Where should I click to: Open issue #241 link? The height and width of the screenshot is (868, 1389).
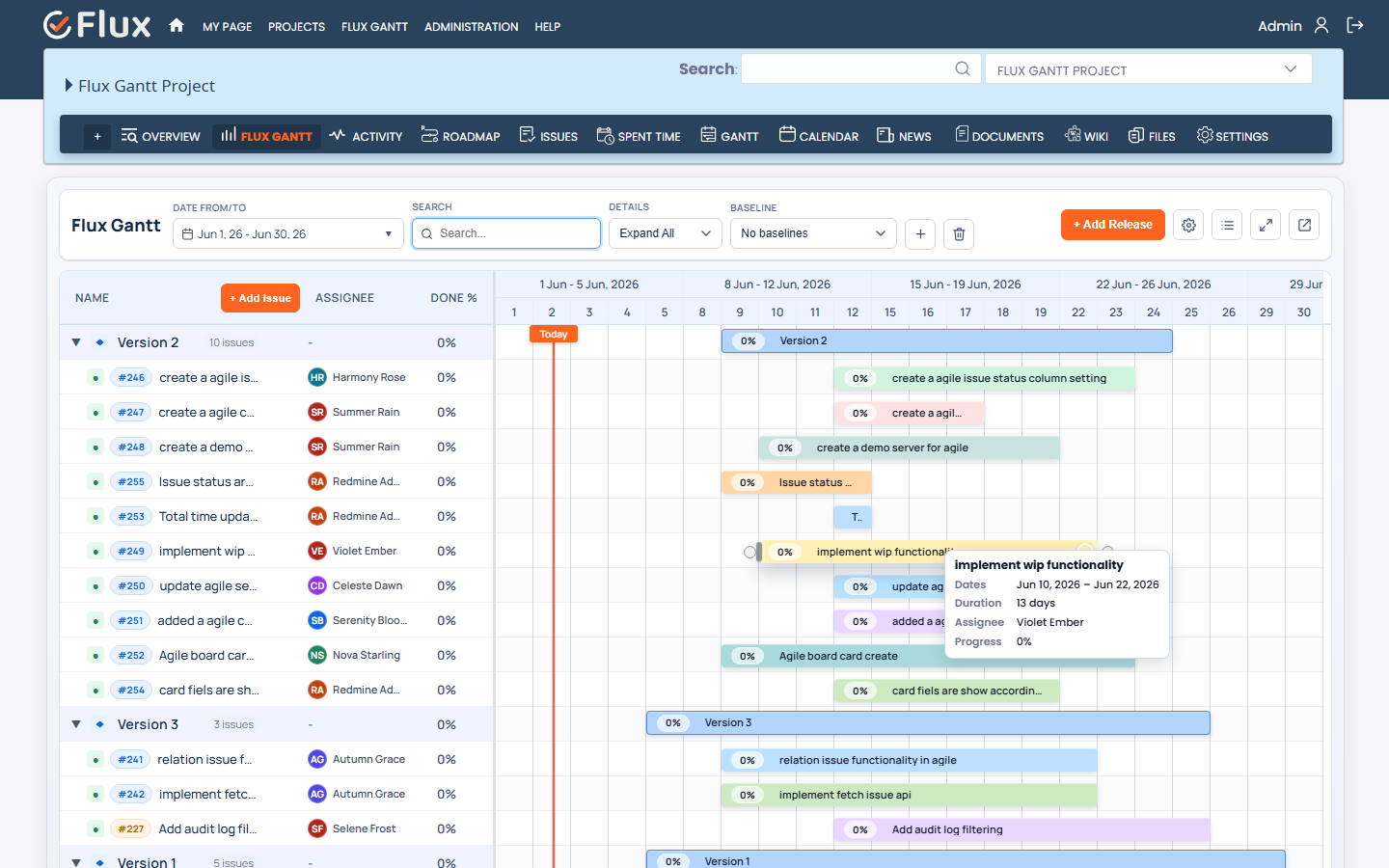pyautogui.click(x=130, y=760)
